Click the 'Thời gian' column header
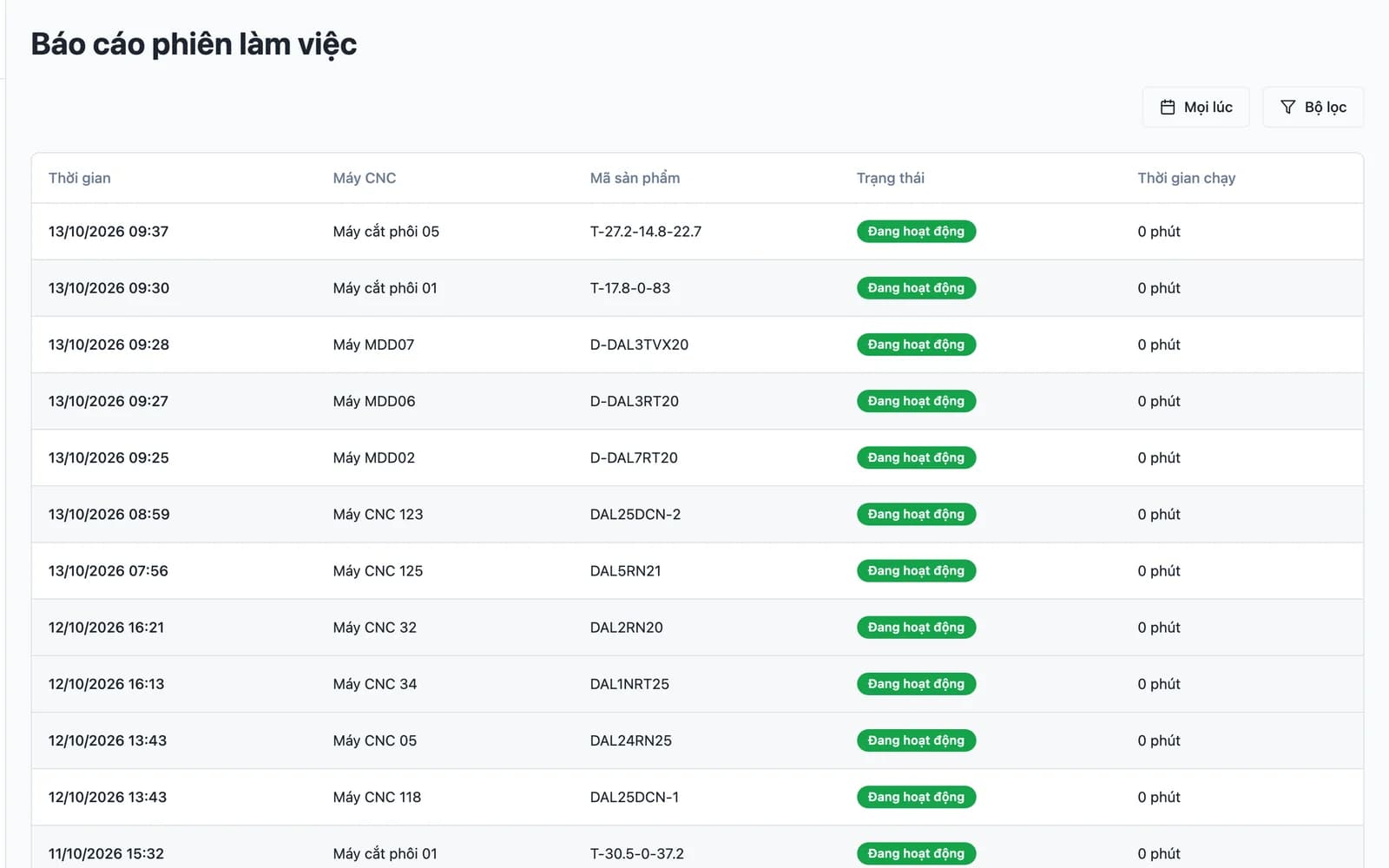 [80, 178]
